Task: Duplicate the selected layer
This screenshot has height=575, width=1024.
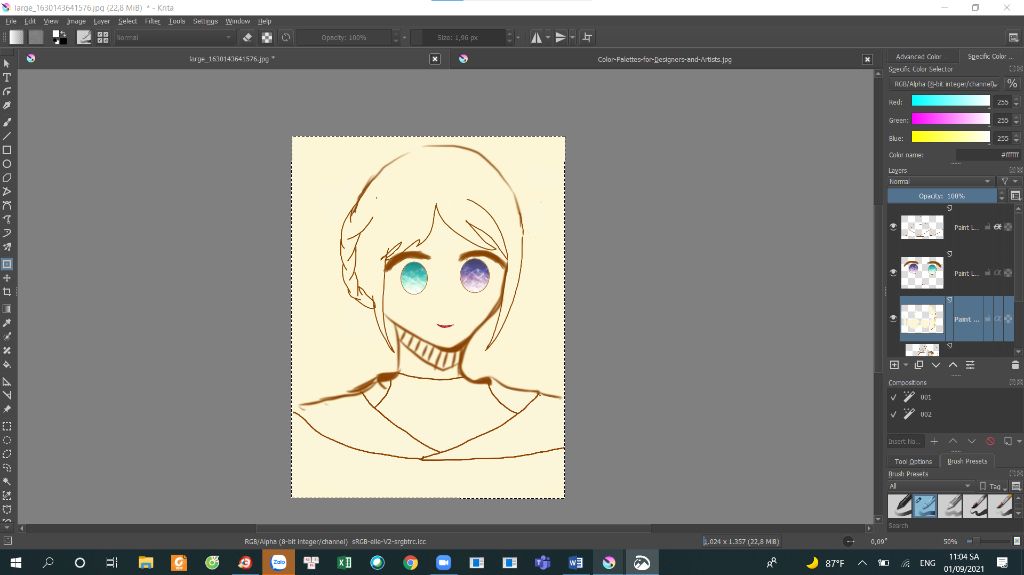Action: click(919, 365)
